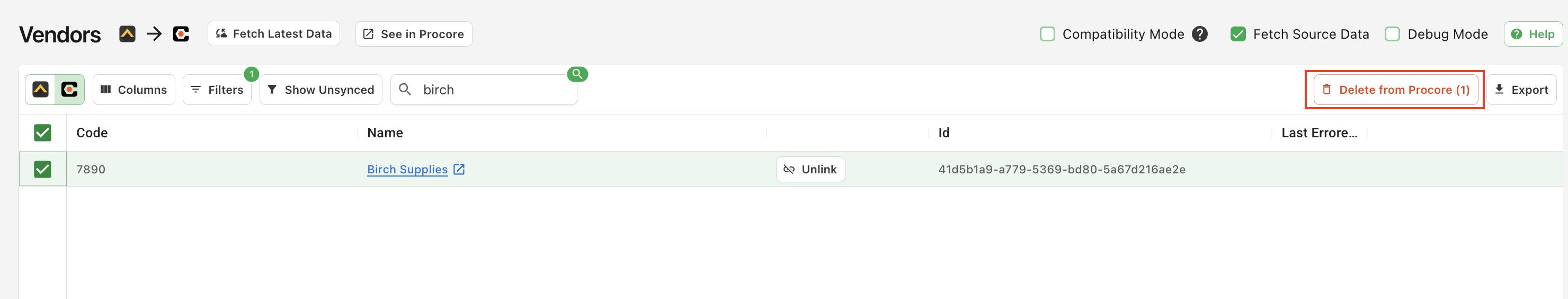Open Birch Supplies external link icon
This screenshot has width=1568, height=299.
point(459,169)
